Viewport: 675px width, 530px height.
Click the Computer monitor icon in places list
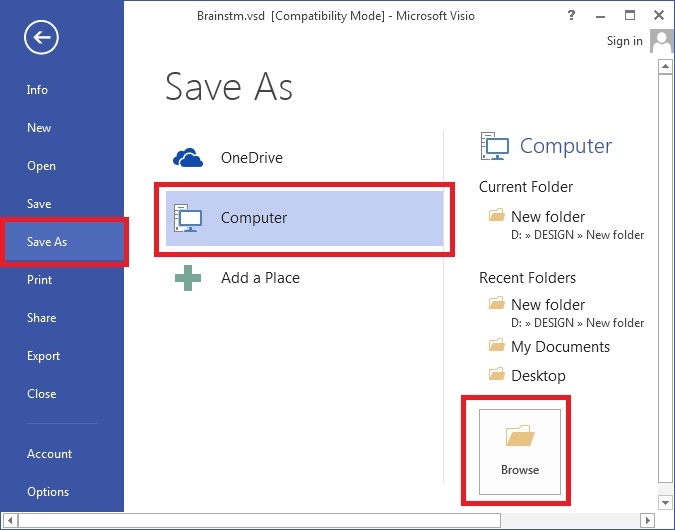click(188, 218)
